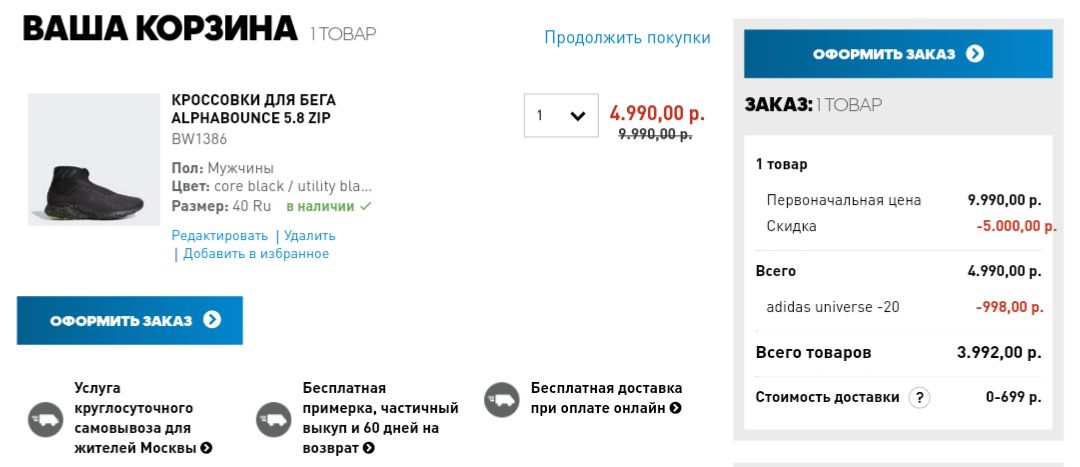Remove item with the Удалить link
The width and height of the screenshot is (1080, 467).
pos(310,236)
